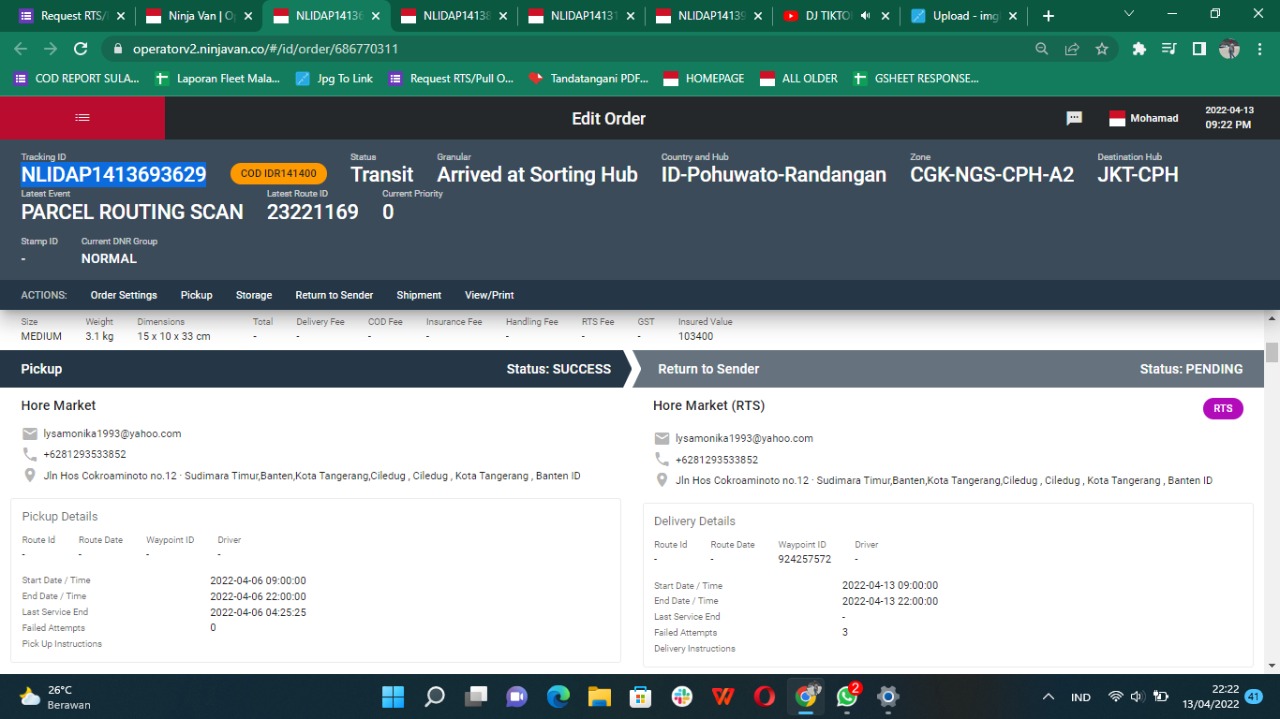Expand the View/Print action menu
Screen dimensions: 1280x719
[489, 295]
